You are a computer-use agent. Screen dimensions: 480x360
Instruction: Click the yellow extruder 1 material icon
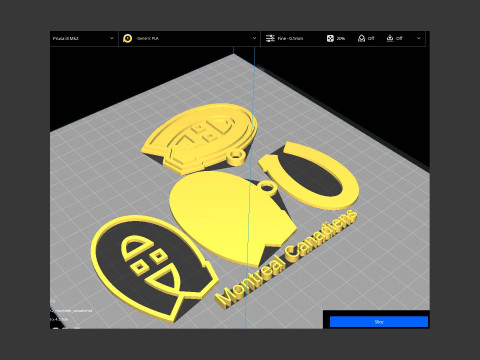click(x=127, y=38)
